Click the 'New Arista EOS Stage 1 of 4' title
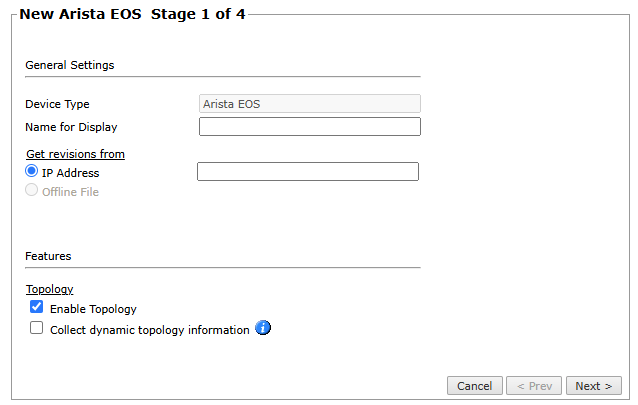 [x=132, y=15]
